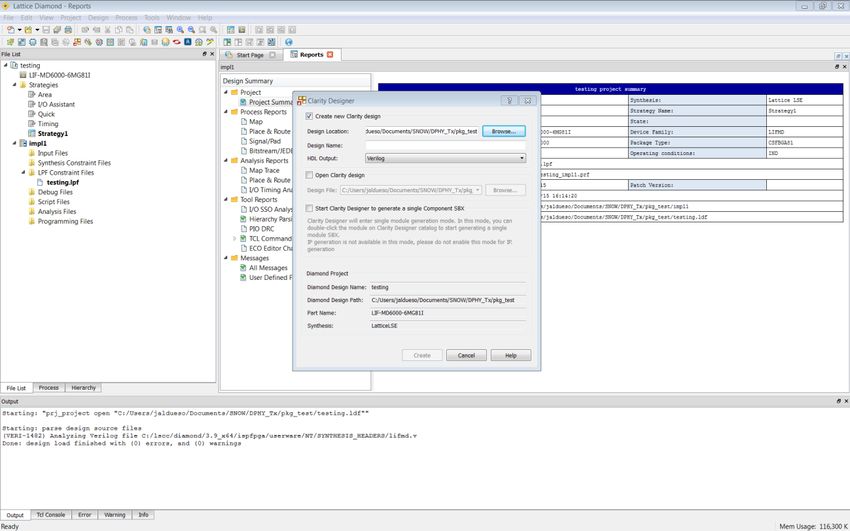The height and width of the screenshot is (531, 850).
Task: Enable the 'Open Clarity design' checkbox
Action: [309, 175]
